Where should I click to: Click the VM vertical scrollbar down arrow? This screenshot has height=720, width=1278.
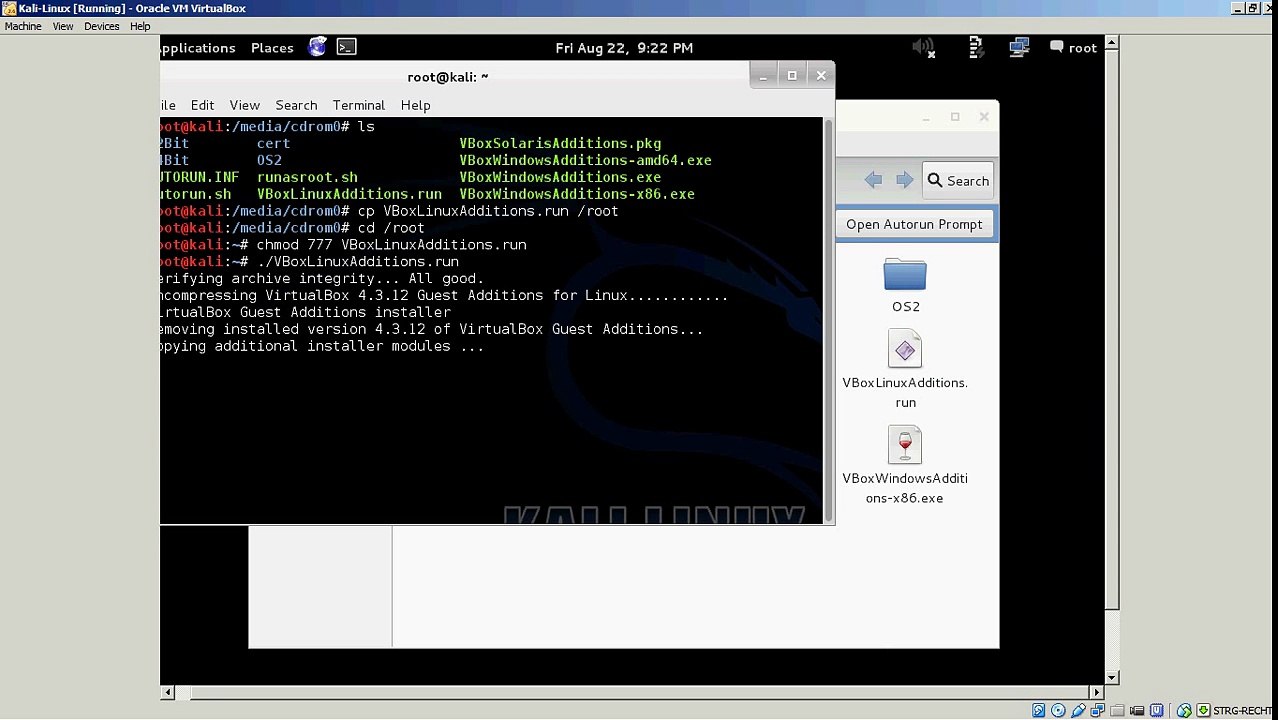(x=1112, y=678)
